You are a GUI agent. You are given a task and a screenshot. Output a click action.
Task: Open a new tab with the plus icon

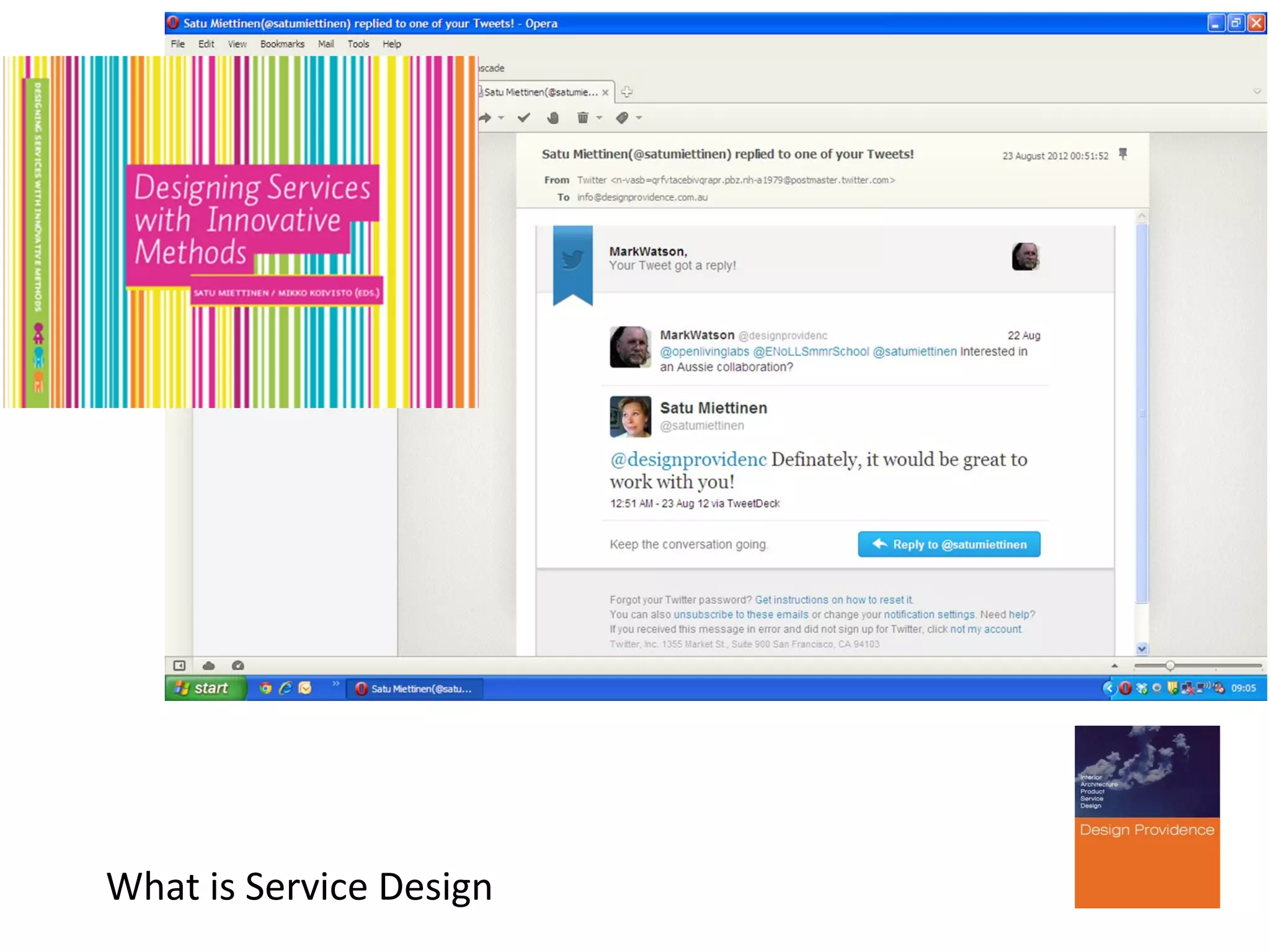point(627,92)
